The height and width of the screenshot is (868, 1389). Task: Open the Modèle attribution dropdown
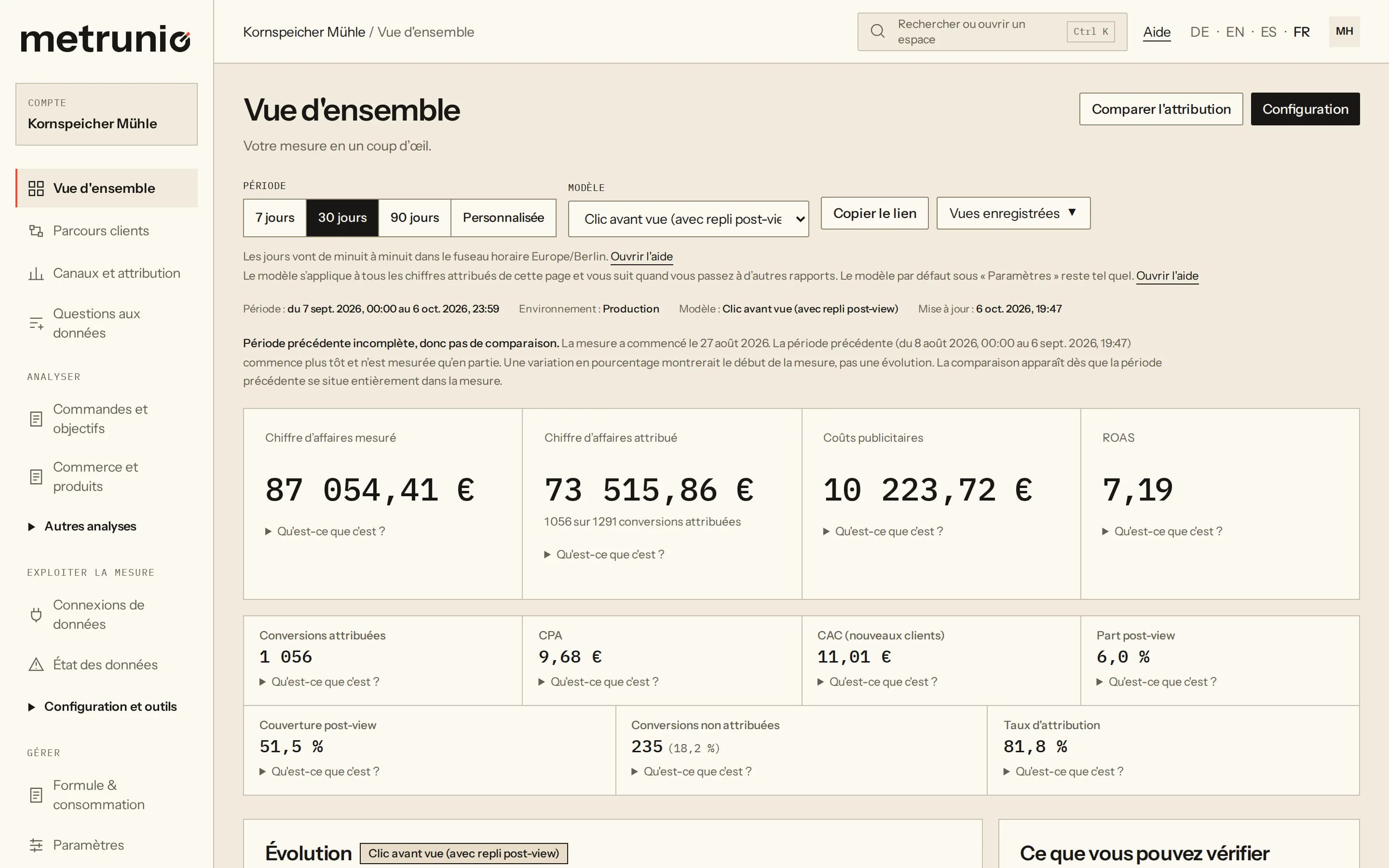point(688,219)
